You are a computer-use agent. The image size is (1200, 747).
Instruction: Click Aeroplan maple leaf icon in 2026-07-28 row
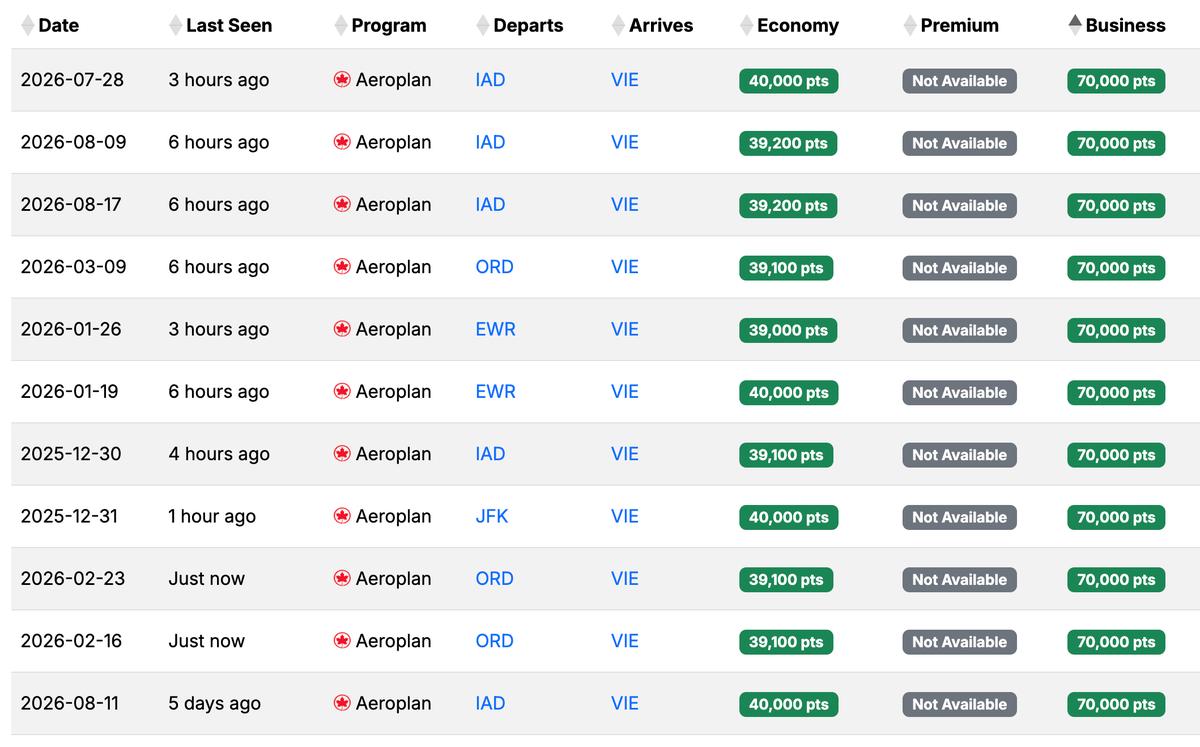tap(342, 80)
